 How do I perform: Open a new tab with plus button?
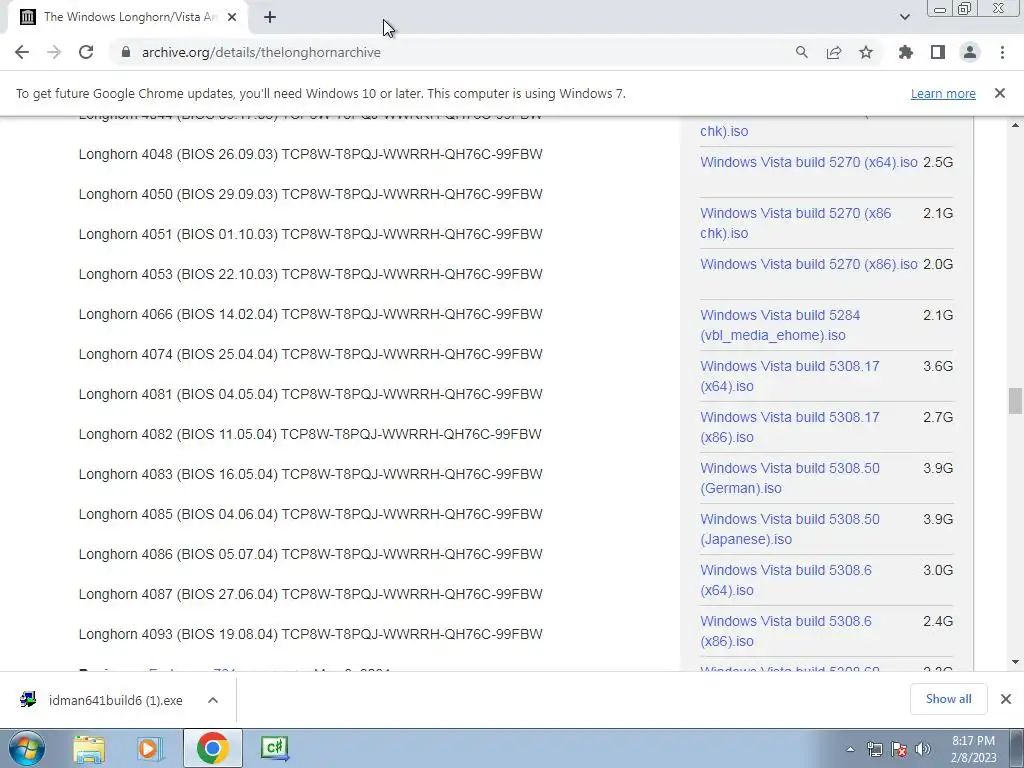click(270, 17)
